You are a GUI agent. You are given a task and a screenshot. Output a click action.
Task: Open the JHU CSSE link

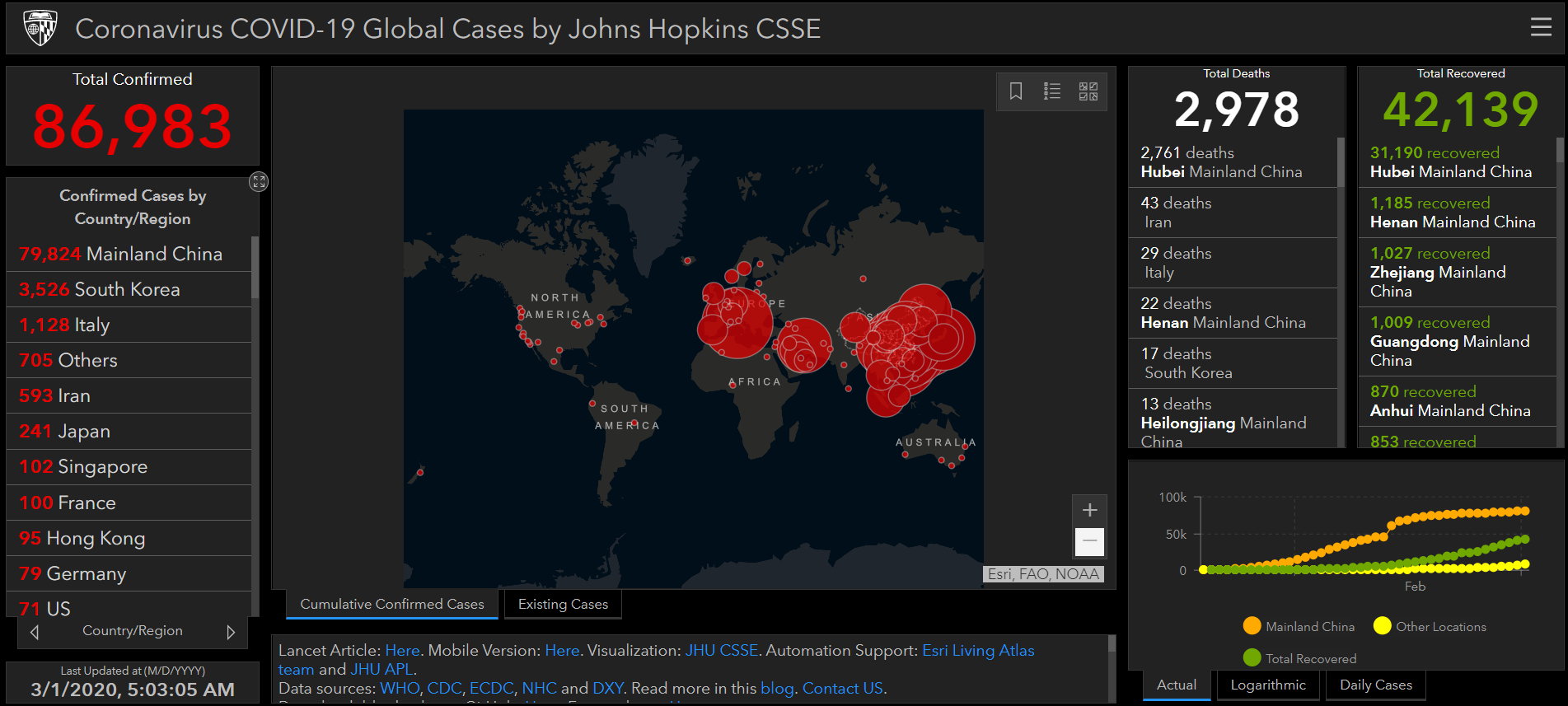(x=721, y=650)
